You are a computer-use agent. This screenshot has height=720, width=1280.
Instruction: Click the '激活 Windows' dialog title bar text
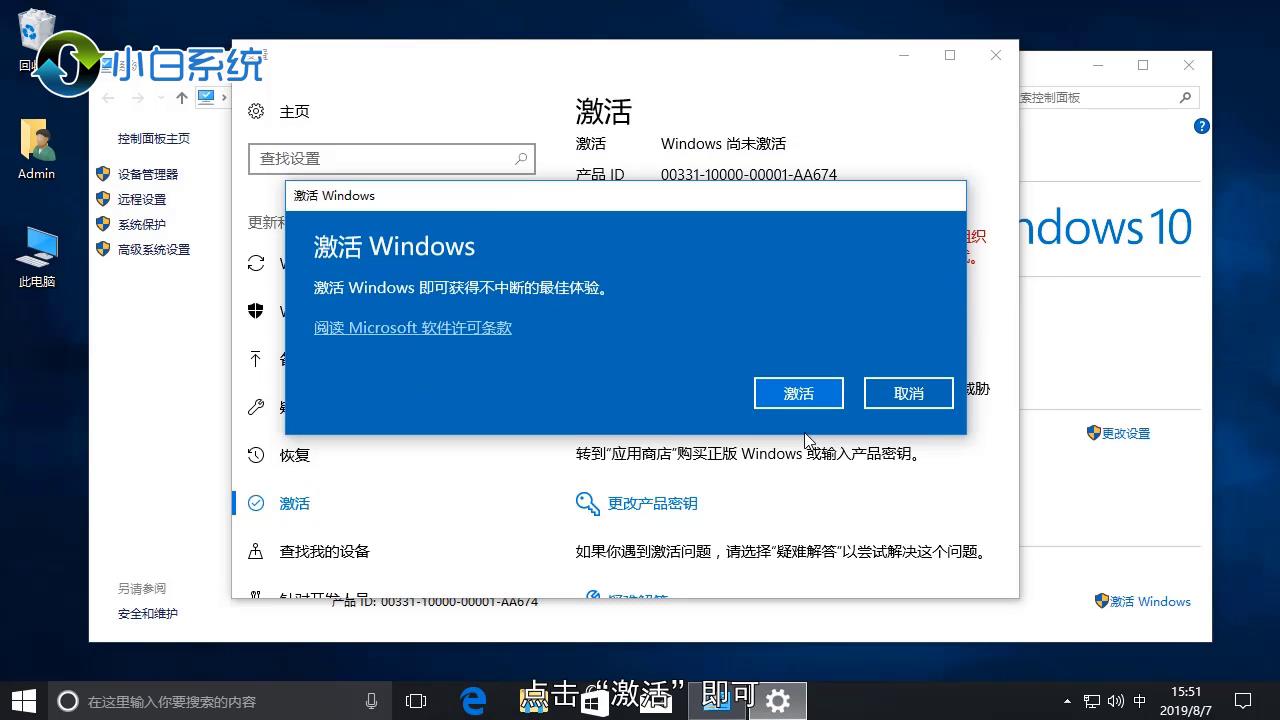(x=334, y=195)
